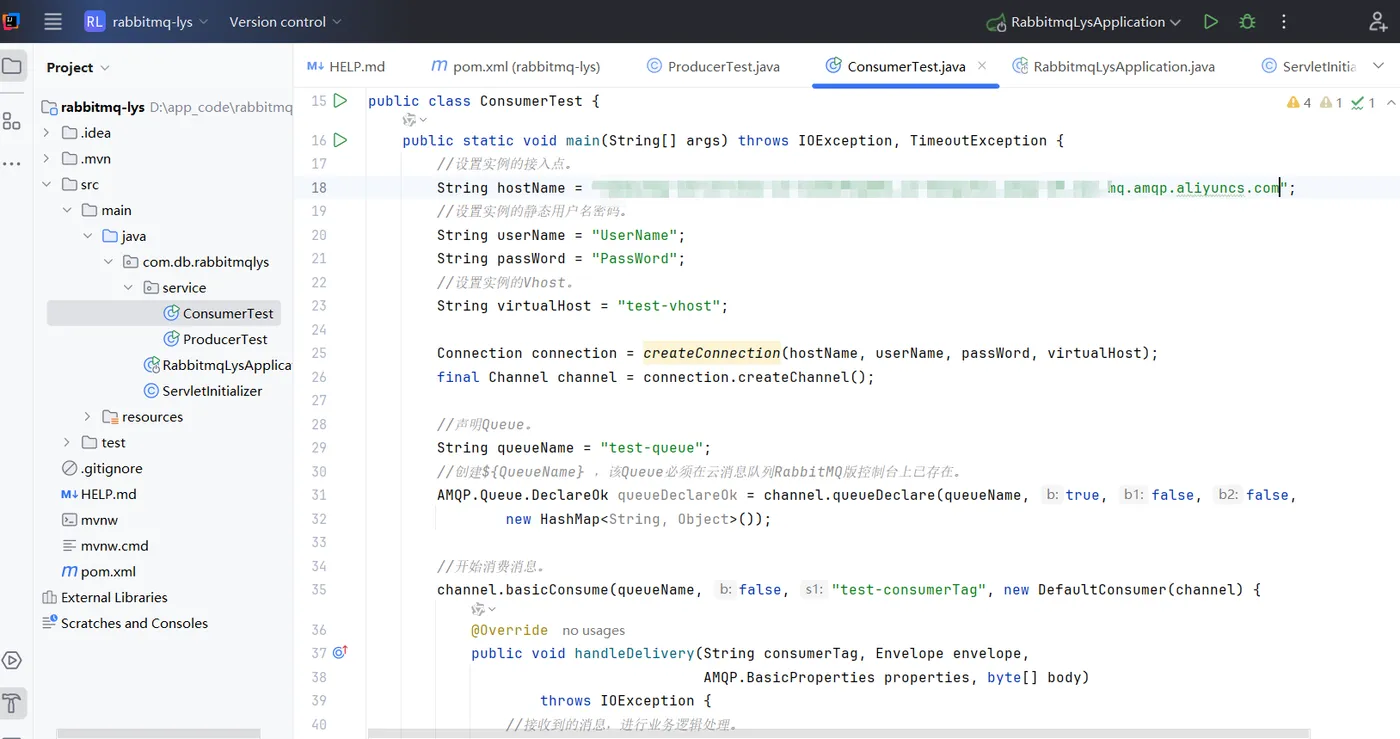Expand the .idea folder
Screen dimensions: 1400x739
coord(46,133)
